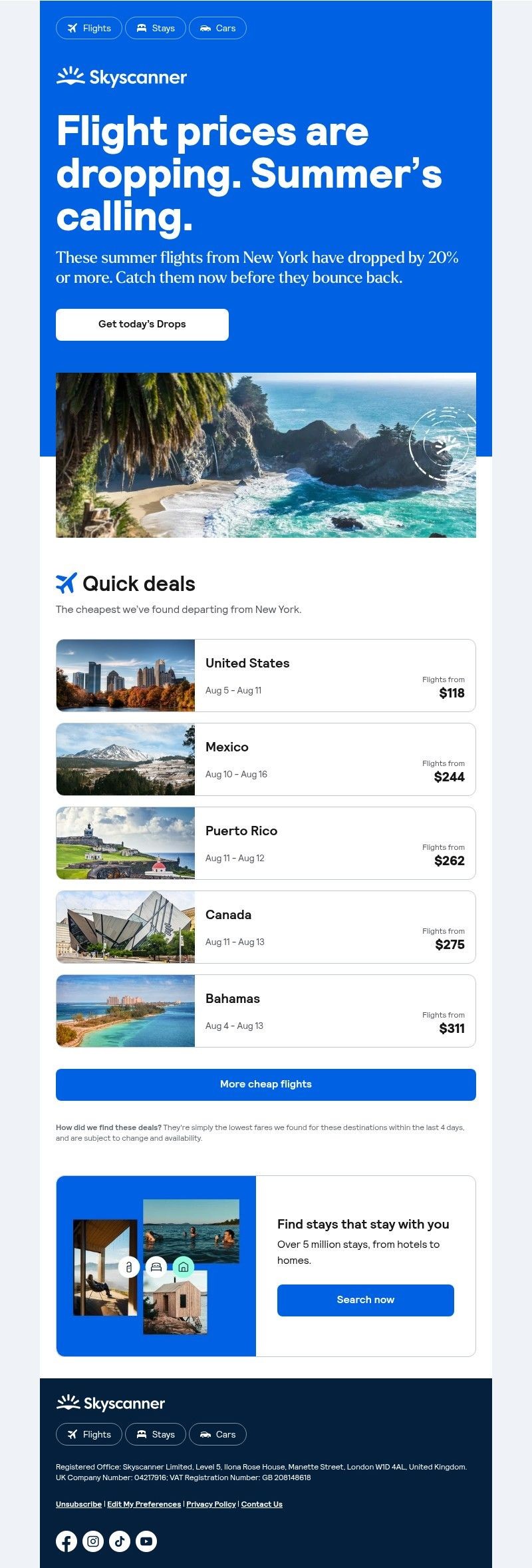The height and width of the screenshot is (1568, 532).
Task: Open the footer Cars pill
Action: point(217,1434)
